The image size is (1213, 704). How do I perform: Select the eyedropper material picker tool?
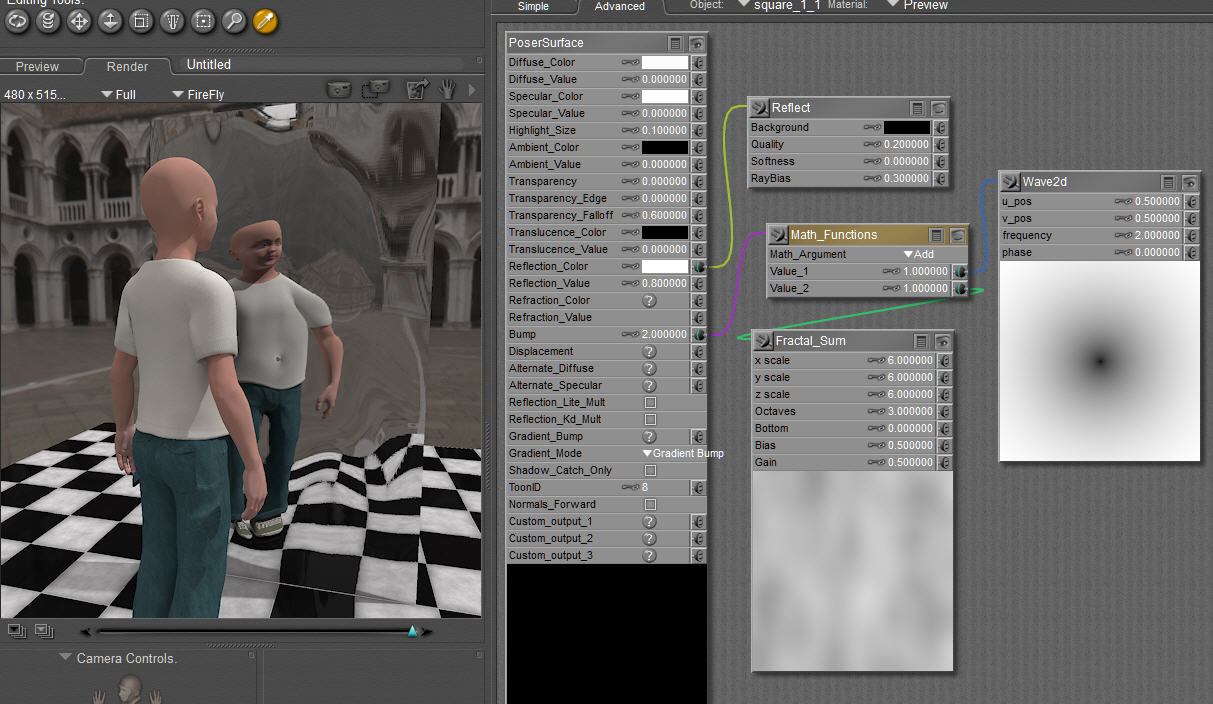point(265,20)
